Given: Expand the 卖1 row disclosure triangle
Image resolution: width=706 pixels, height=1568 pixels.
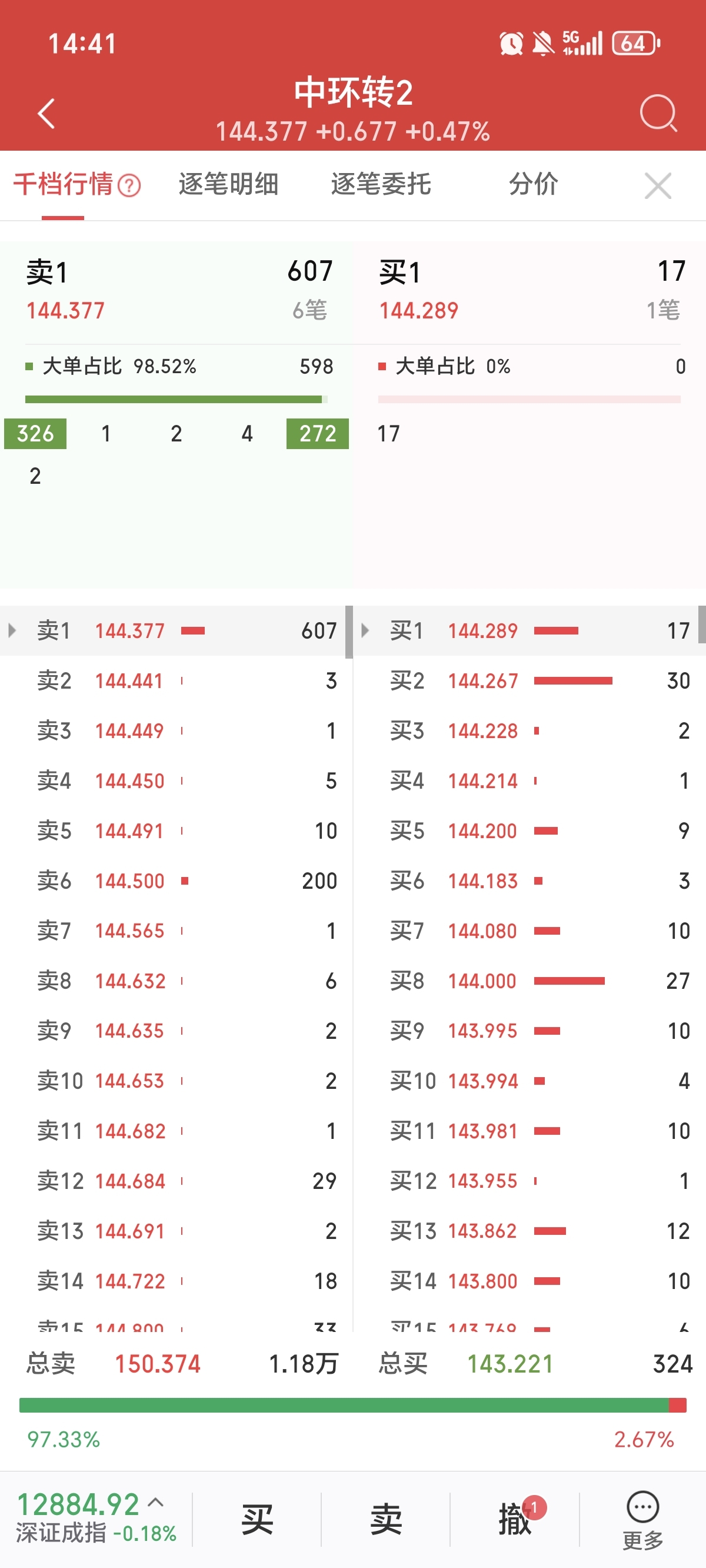Looking at the screenshot, I should [x=12, y=630].
